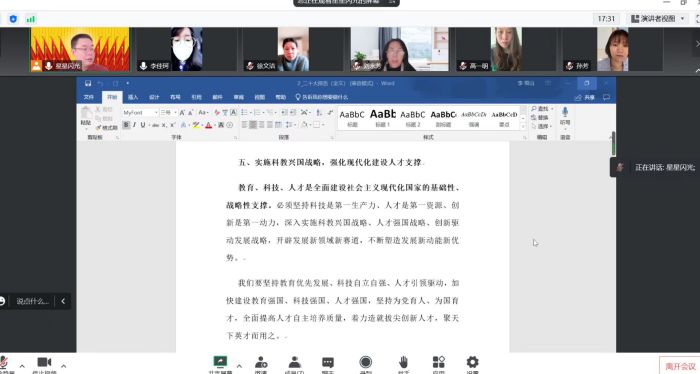This screenshot has height=374, width=700.
Task: Open meeting settings gear icon
Action: (472, 362)
